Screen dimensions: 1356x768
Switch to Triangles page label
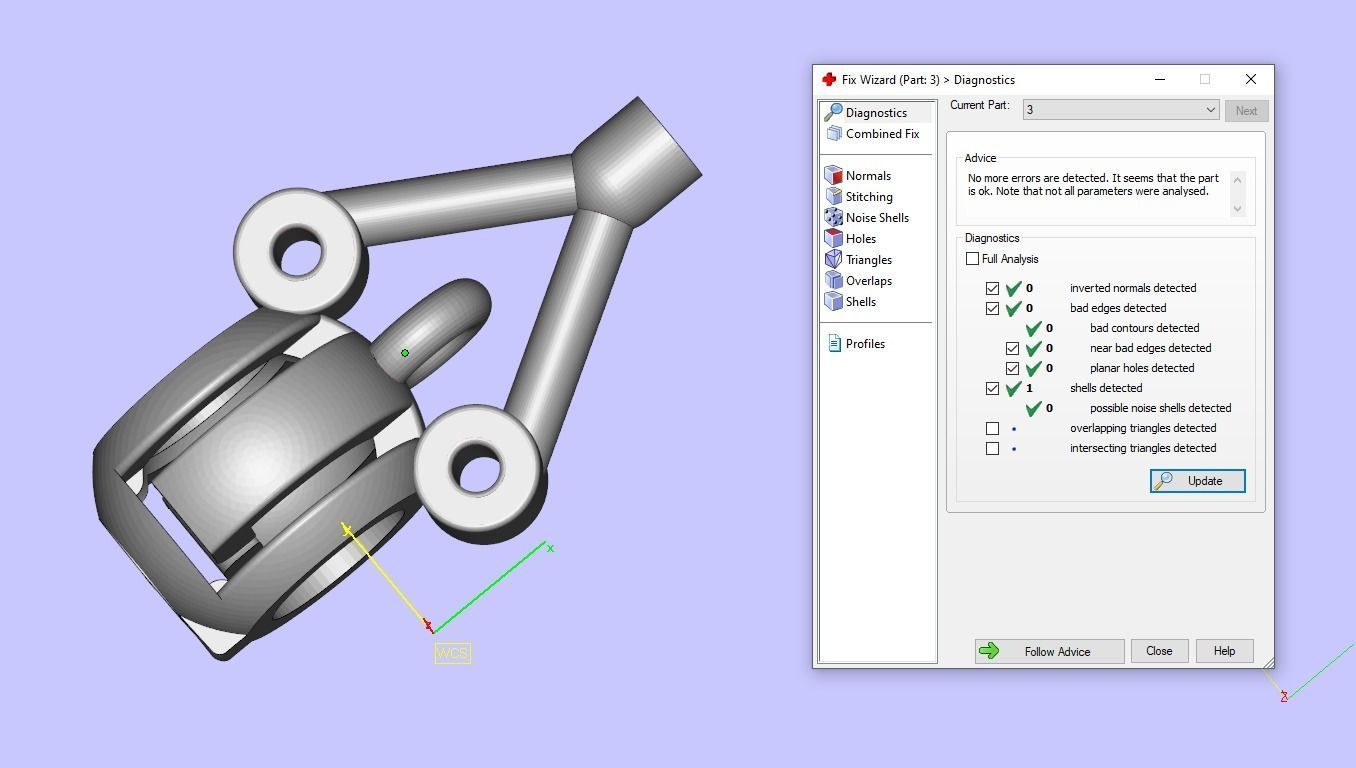point(869,260)
